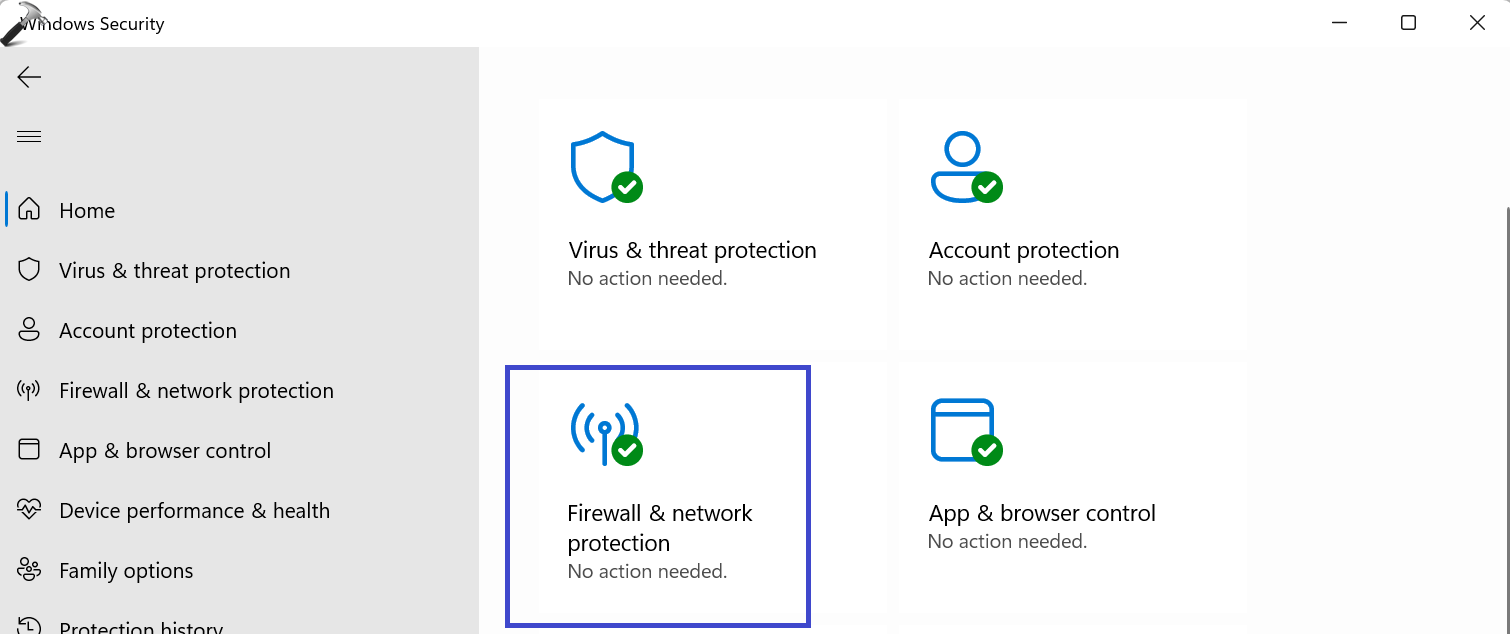Select Virus & threat protection in sidebar
Screen dimensions: 1510x634
point(174,271)
